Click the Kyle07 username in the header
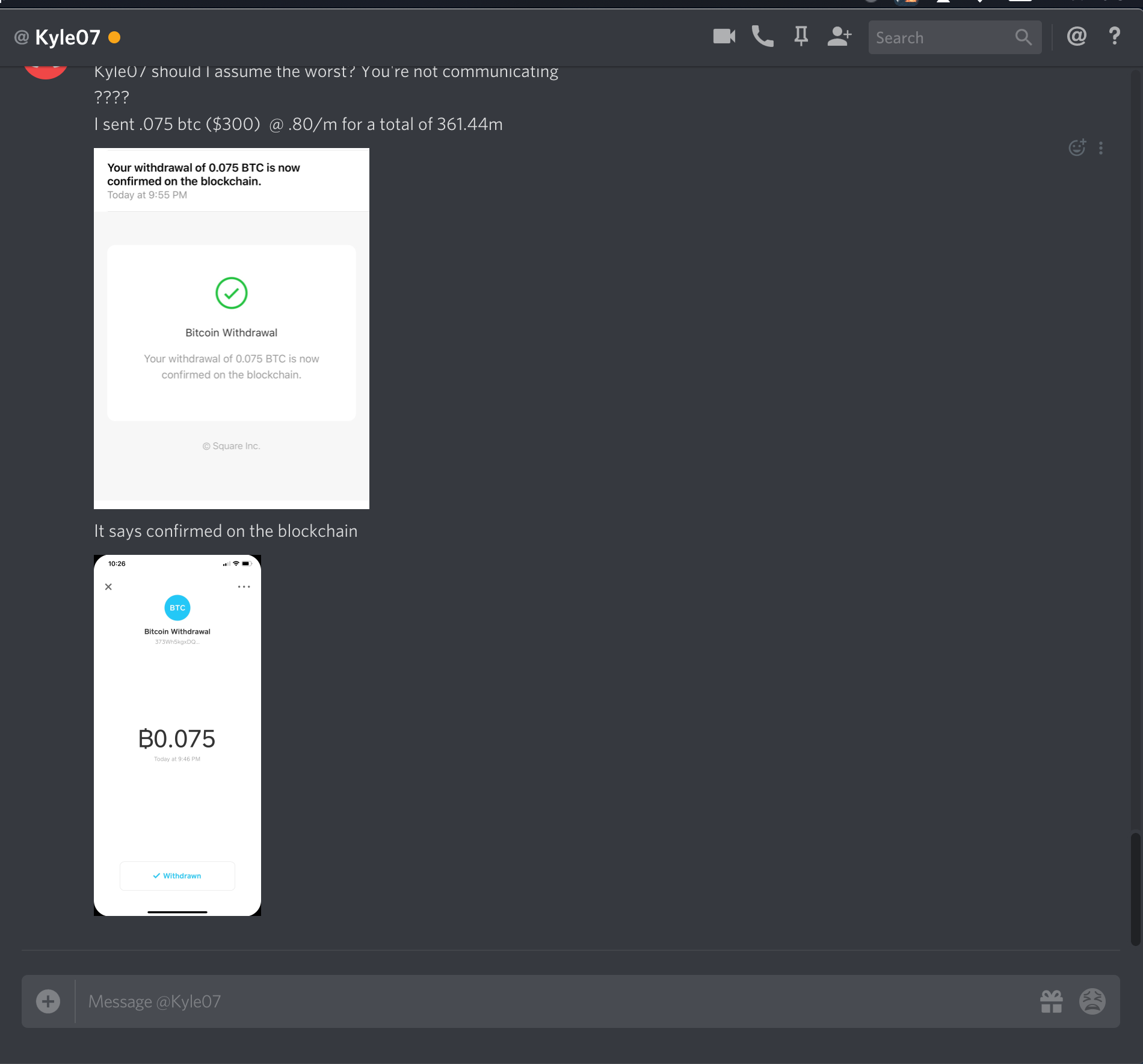Image resolution: width=1143 pixels, height=1064 pixels. [67, 37]
